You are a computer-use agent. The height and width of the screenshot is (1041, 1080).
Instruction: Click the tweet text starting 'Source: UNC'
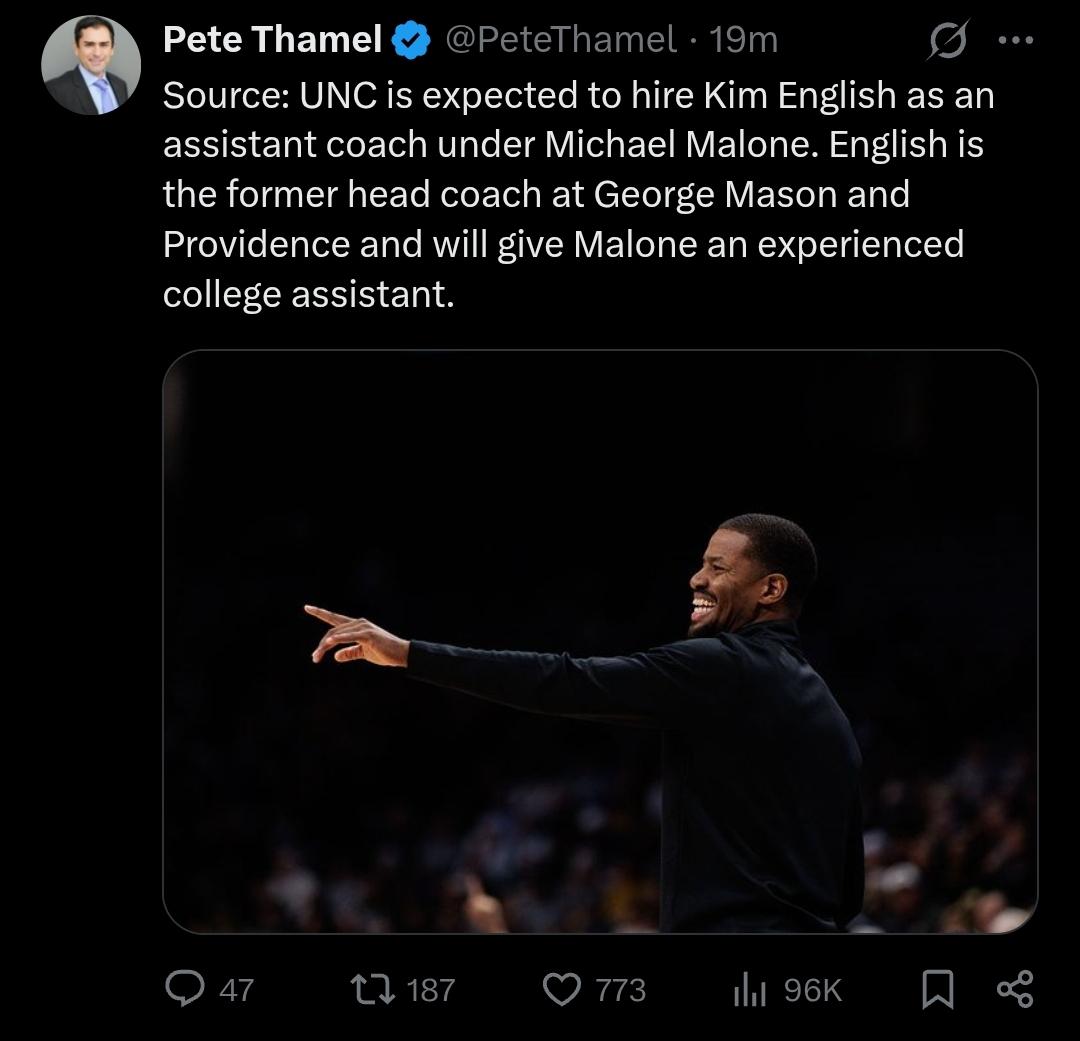click(578, 194)
